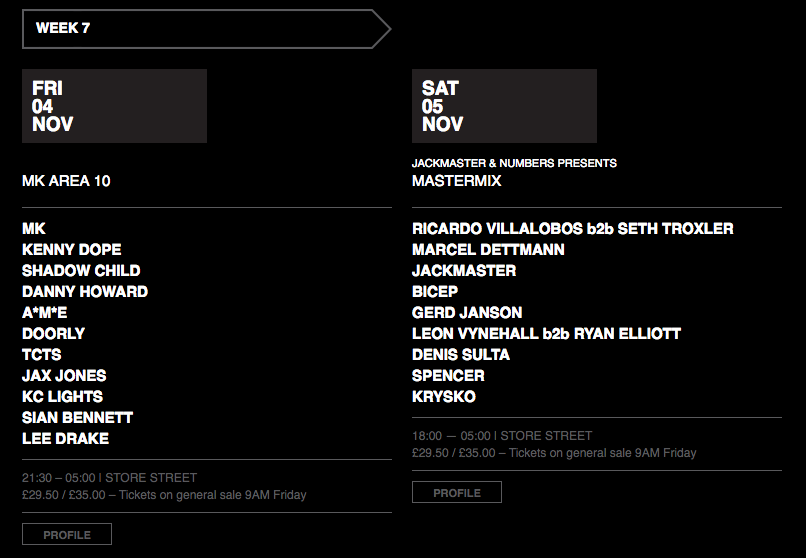Click artist name JAX JONES

click(x=64, y=376)
